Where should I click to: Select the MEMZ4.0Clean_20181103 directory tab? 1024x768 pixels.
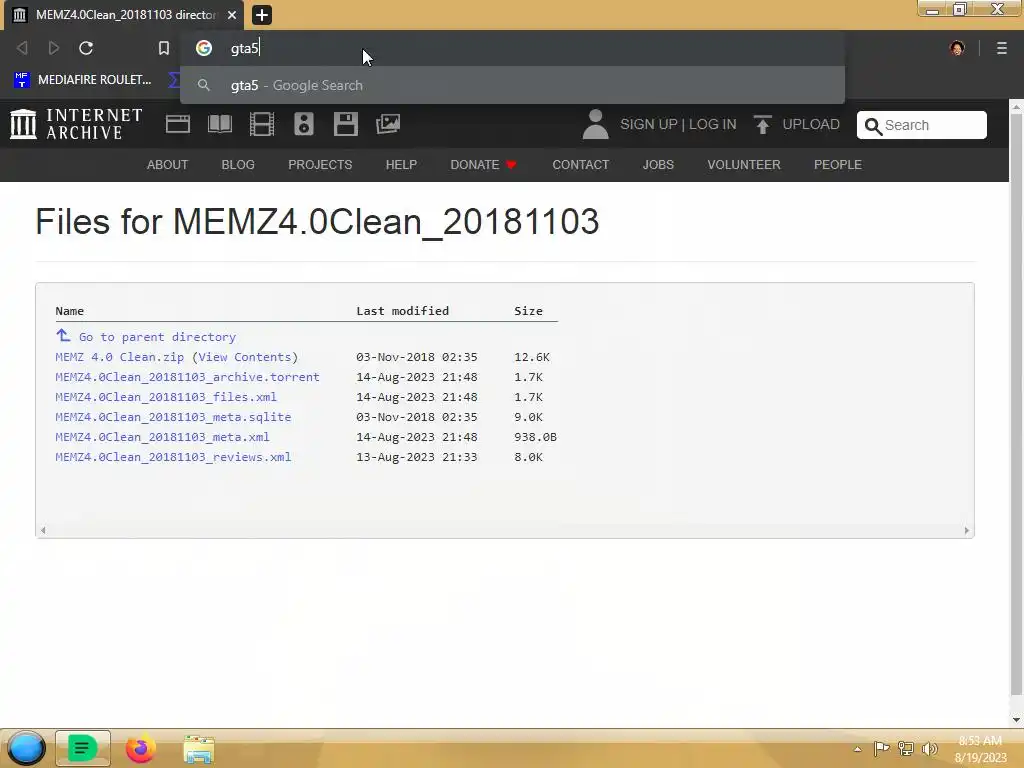pos(124,14)
